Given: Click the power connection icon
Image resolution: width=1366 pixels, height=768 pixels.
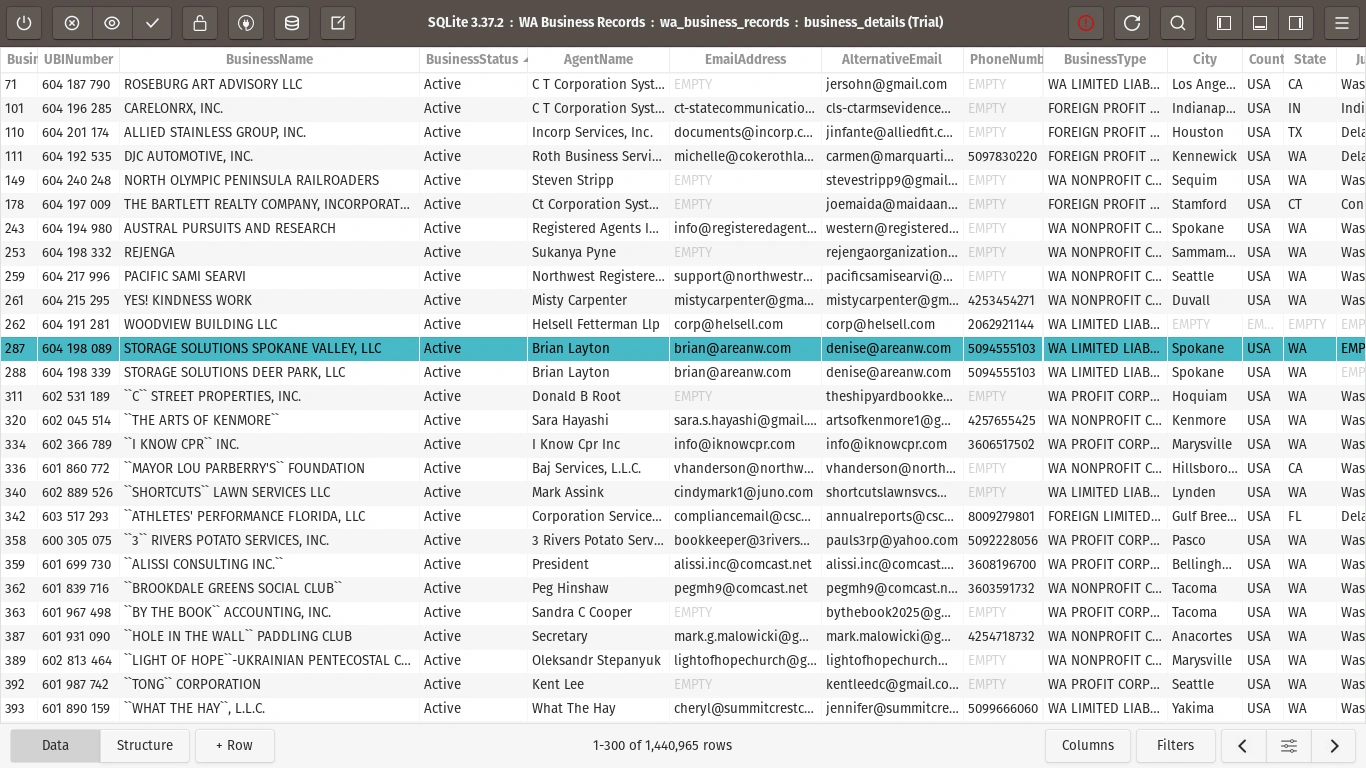Looking at the screenshot, I should click(24, 23).
